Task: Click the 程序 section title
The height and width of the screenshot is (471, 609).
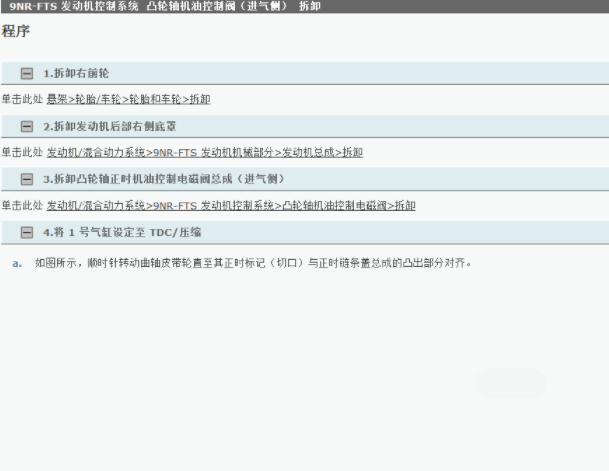Action: point(16,31)
